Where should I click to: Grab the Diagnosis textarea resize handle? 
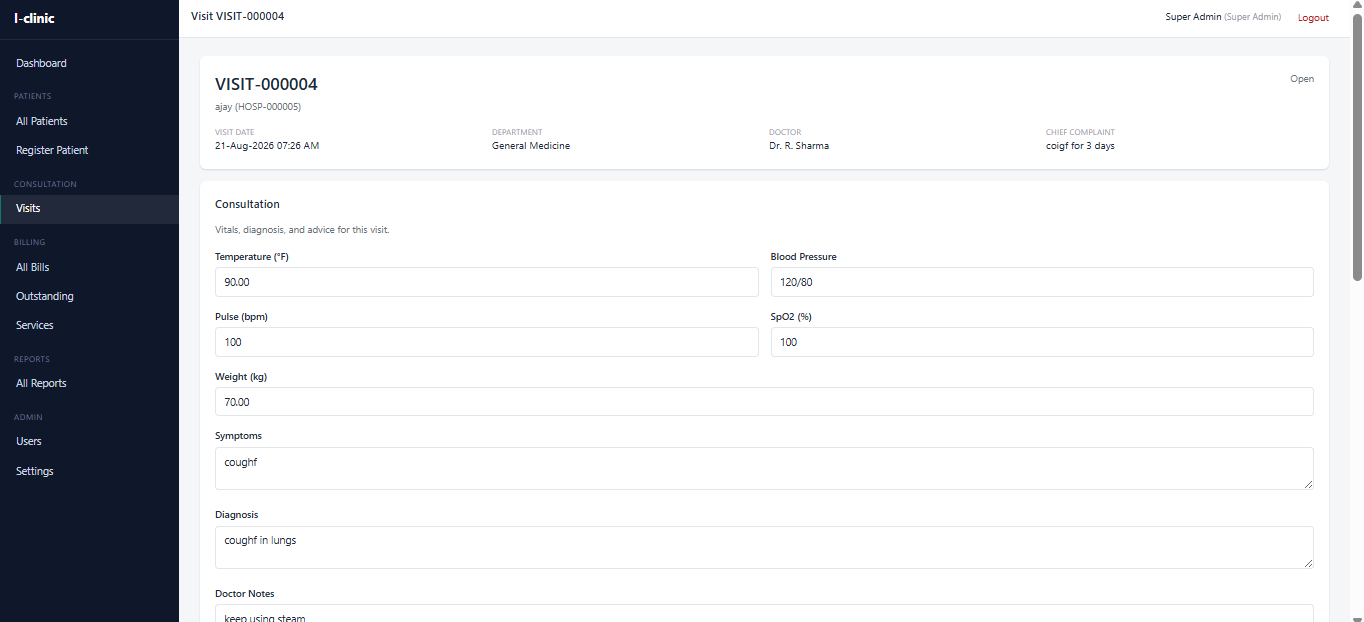tap(1308, 563)
